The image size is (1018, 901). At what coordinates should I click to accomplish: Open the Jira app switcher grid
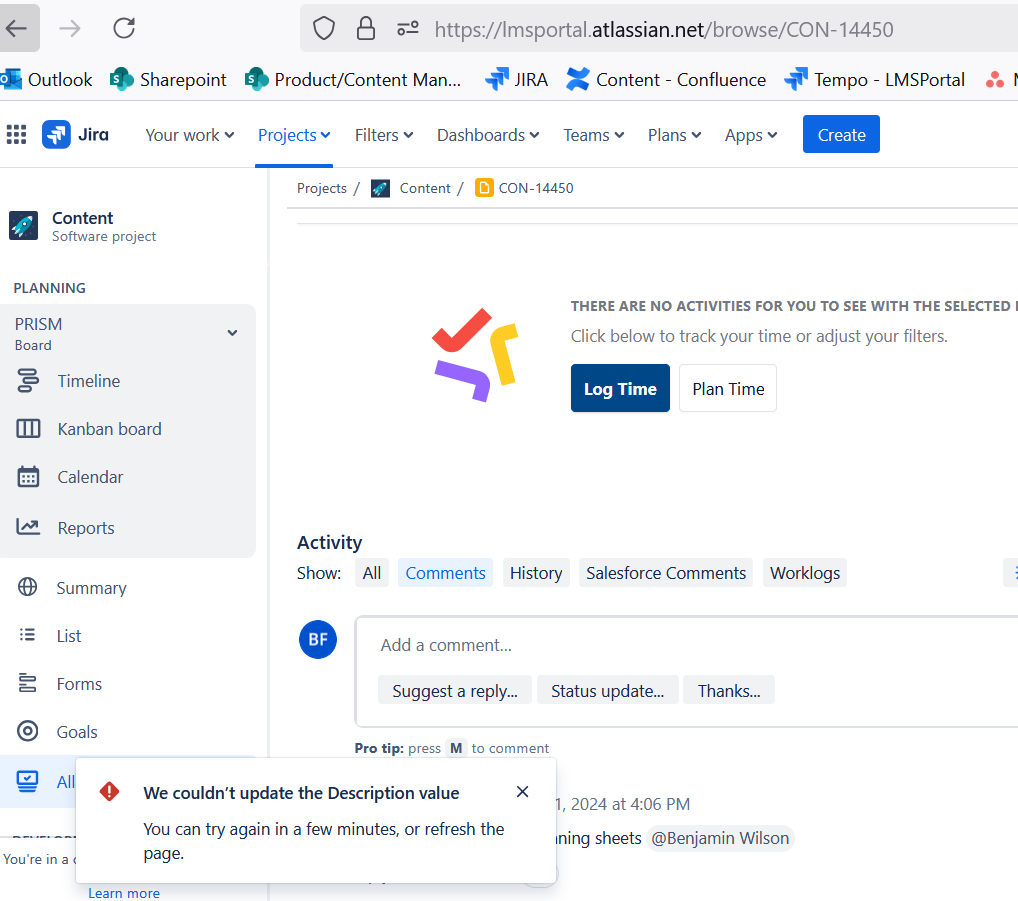tap(16, 134)
